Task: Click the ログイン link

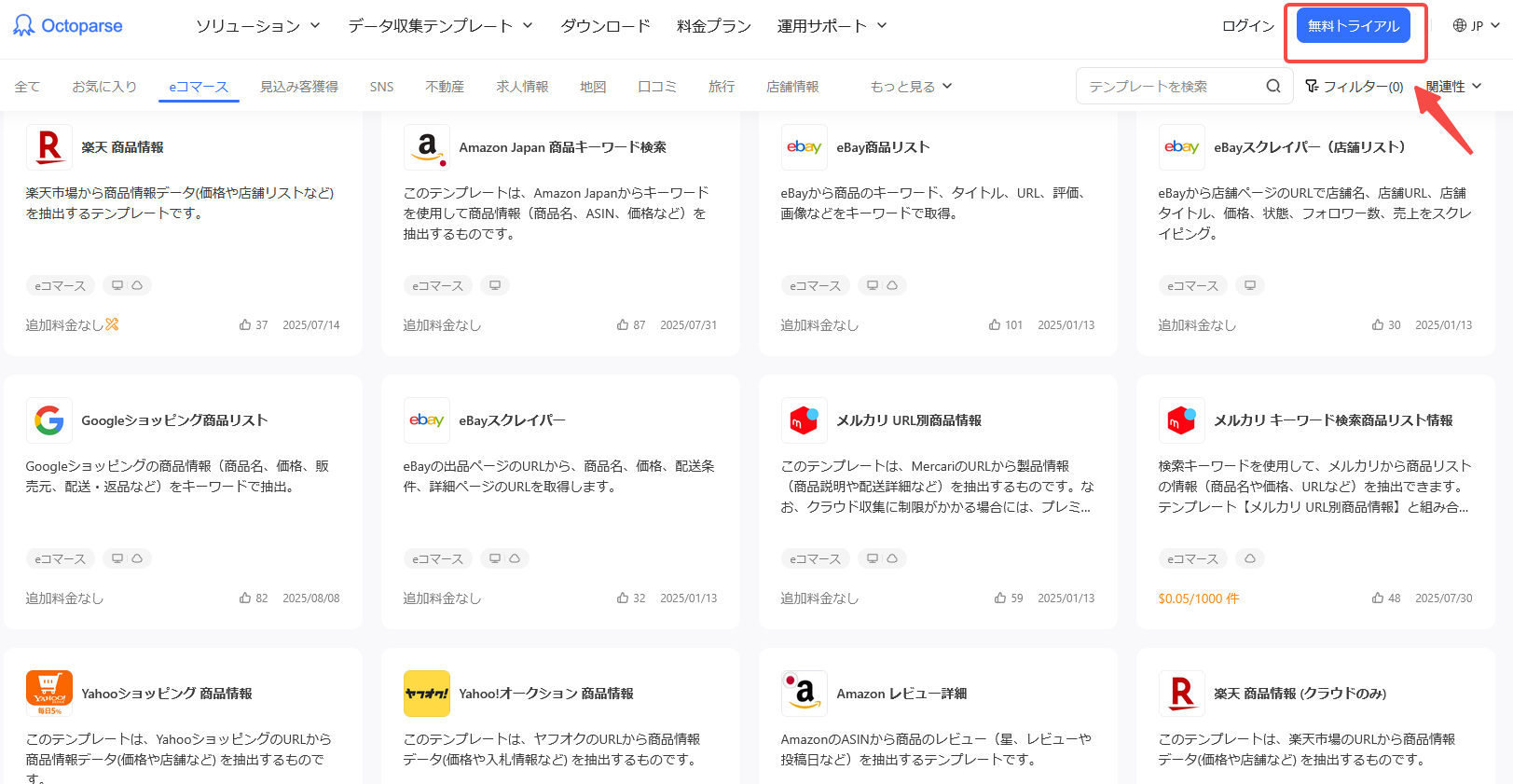Action: coord(1247,26)
